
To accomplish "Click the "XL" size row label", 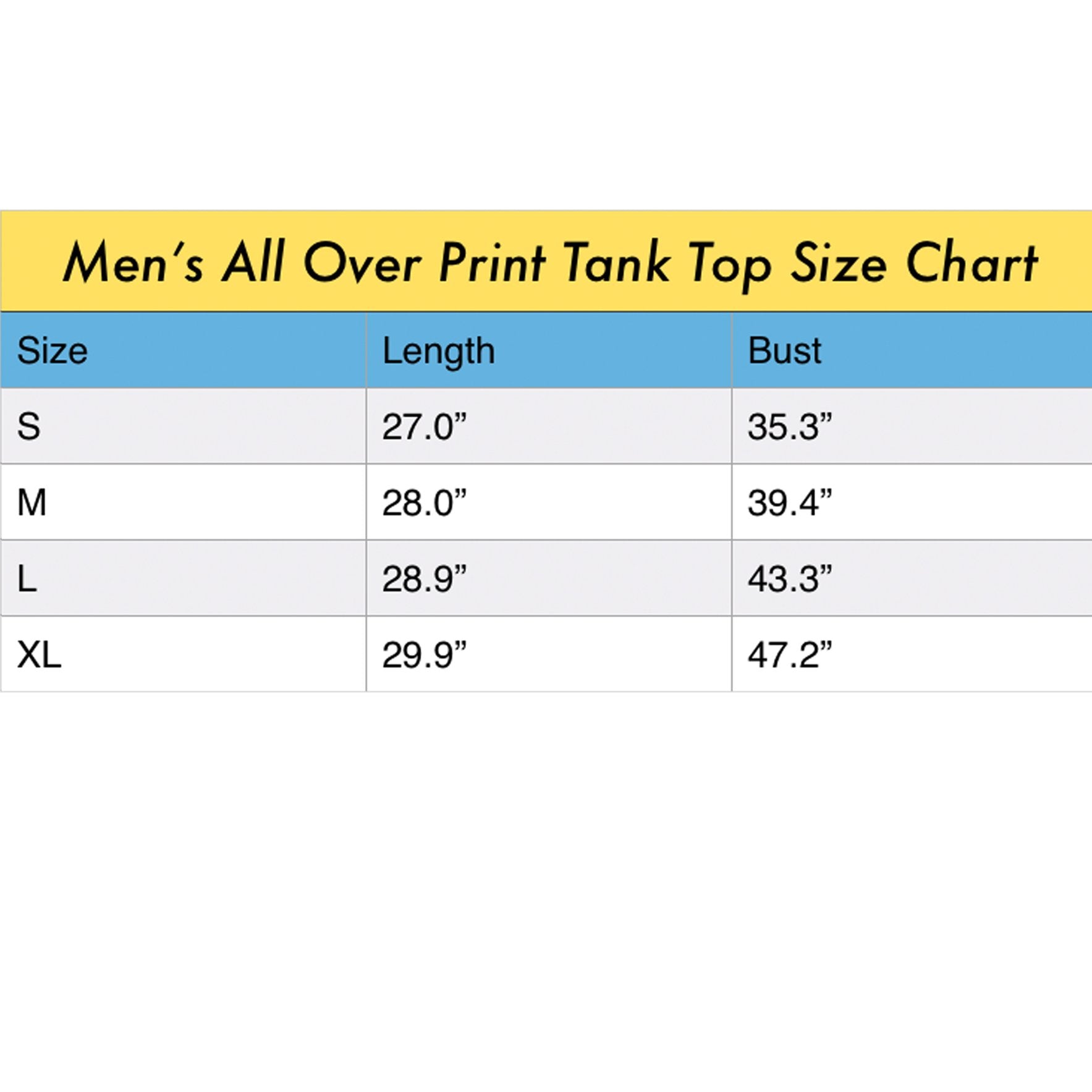I will (40, 654).
